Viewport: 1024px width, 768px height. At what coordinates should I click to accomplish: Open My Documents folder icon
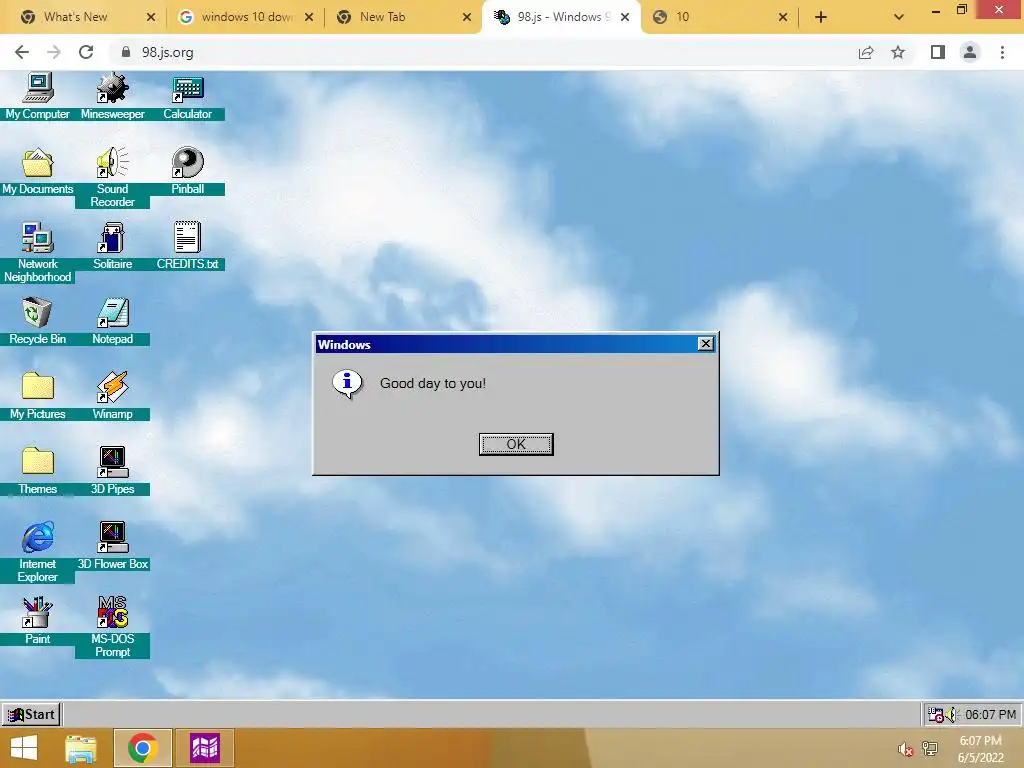pyautogui.click(x=37, y=172)
